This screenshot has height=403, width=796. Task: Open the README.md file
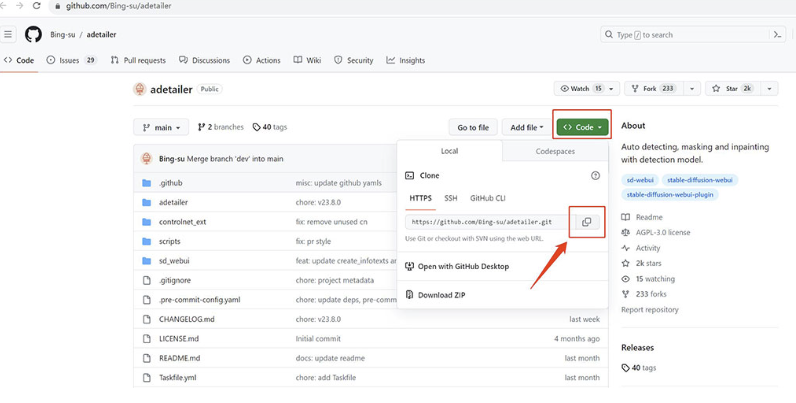point(179,358)
